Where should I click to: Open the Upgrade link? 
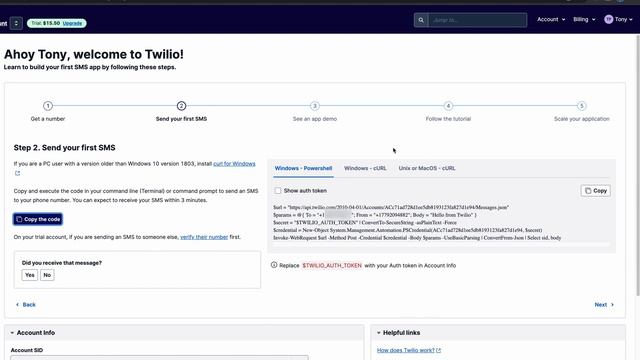[72, 23]
